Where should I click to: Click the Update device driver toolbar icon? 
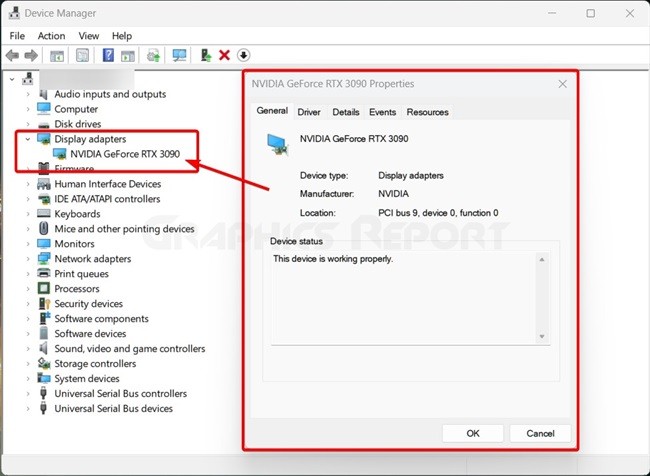pyautogui.click(x=153, y=55)
